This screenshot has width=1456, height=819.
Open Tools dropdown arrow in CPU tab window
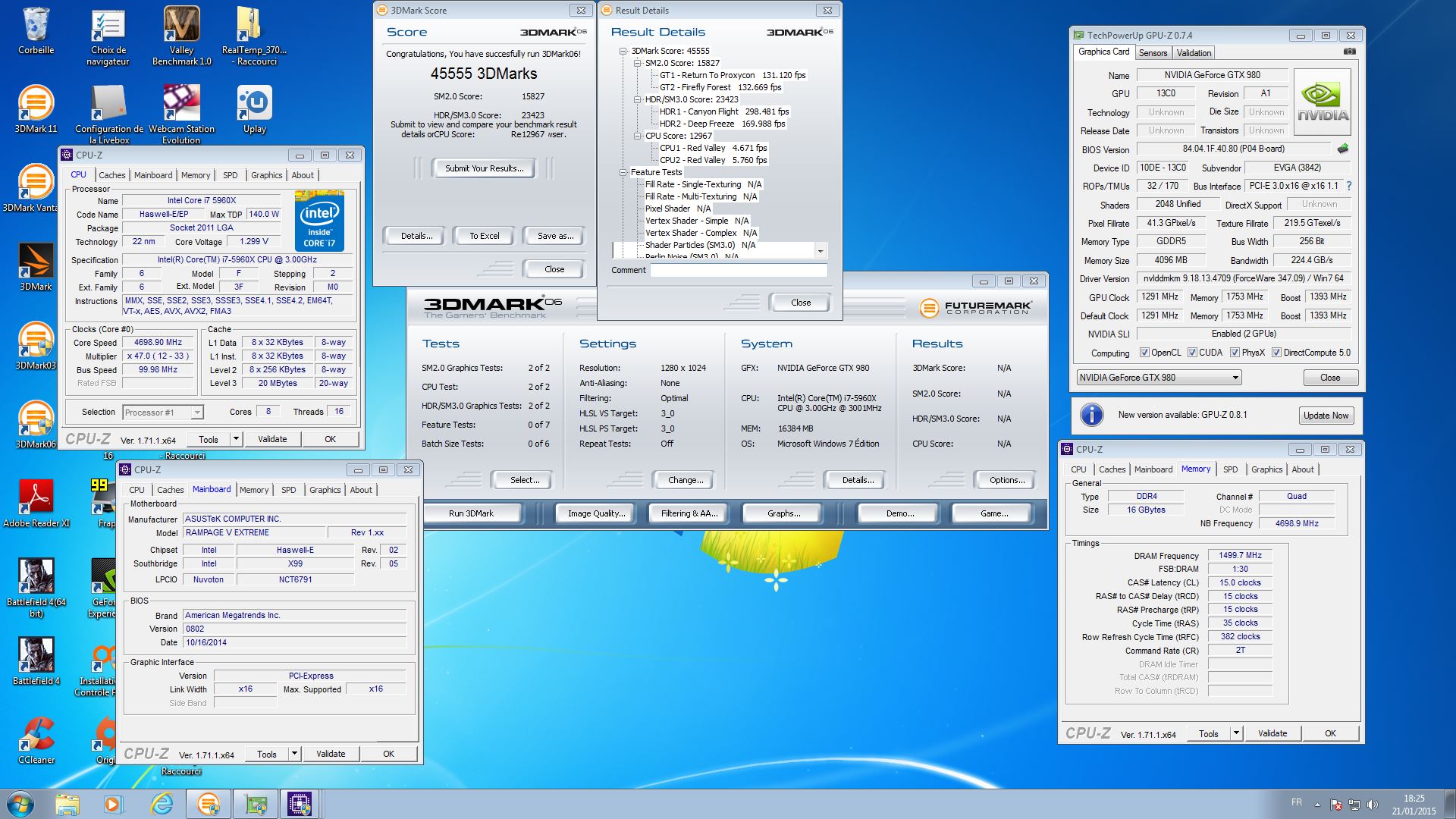click(236, 439)
